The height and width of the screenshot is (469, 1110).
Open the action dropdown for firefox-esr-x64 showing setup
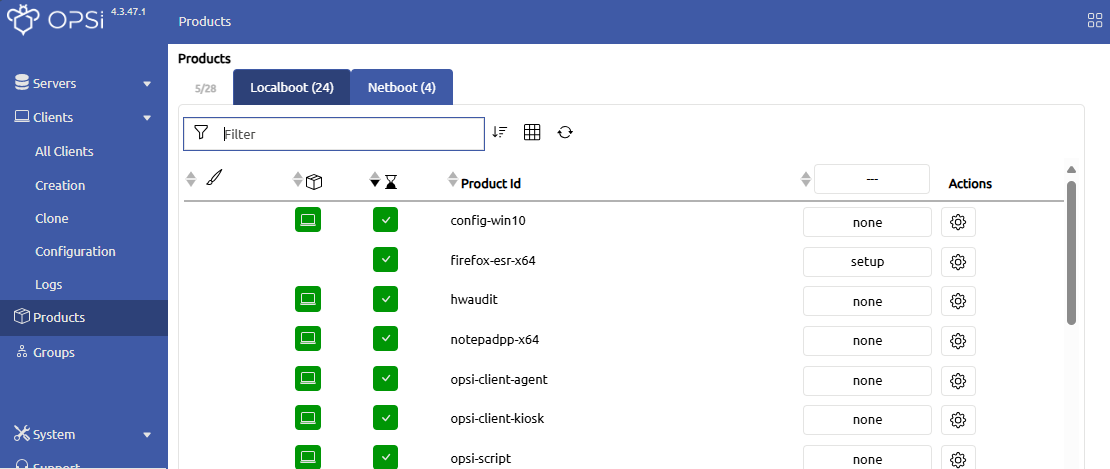867,262
